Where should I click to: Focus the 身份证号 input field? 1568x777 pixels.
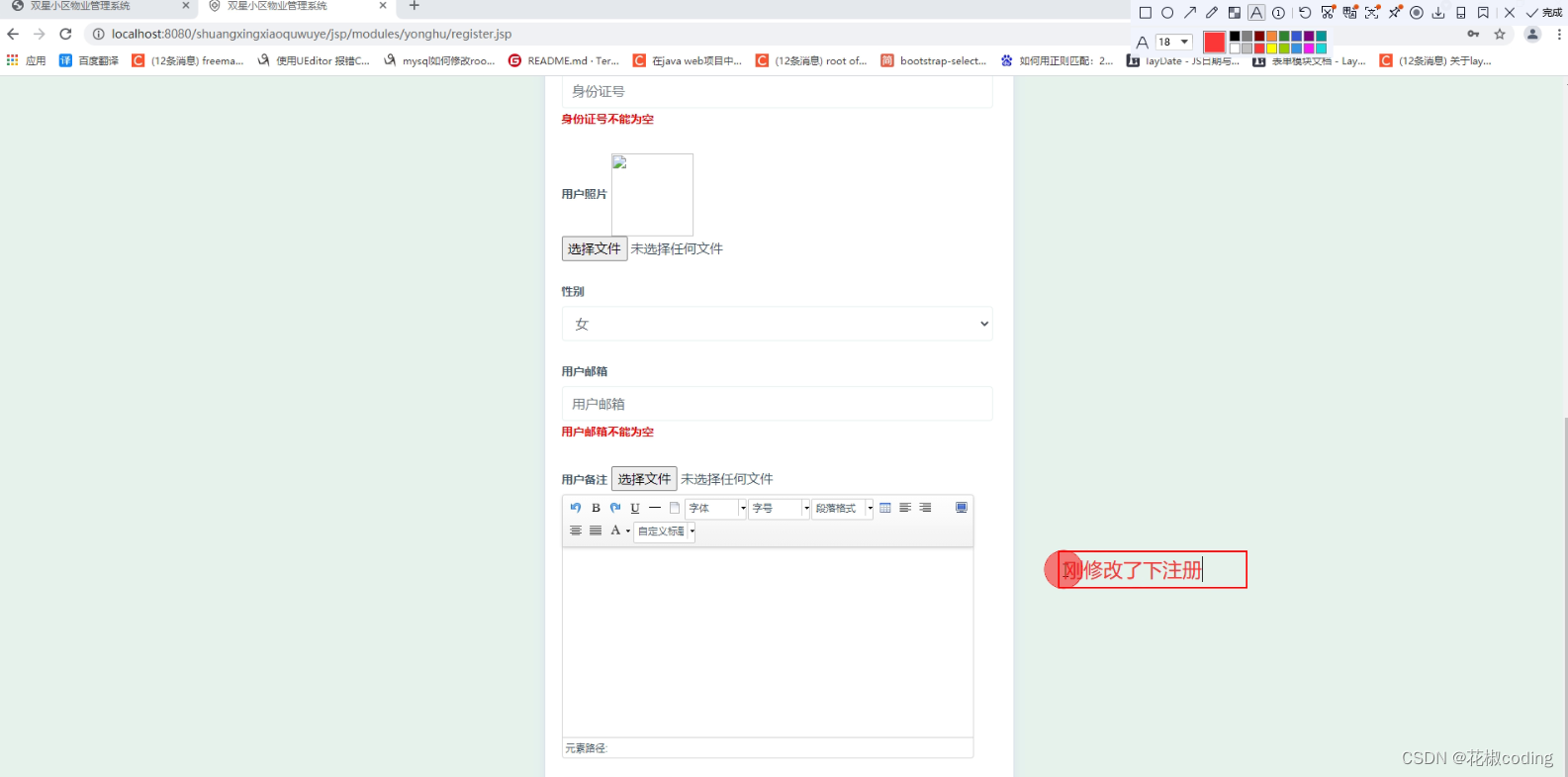778,91
